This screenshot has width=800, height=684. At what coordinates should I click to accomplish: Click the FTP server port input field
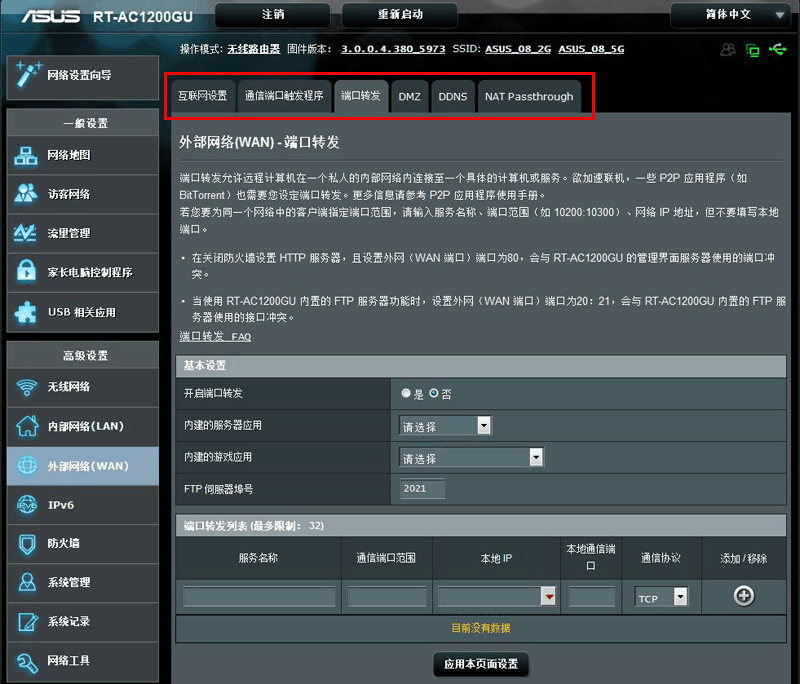[x=421, y=489]
